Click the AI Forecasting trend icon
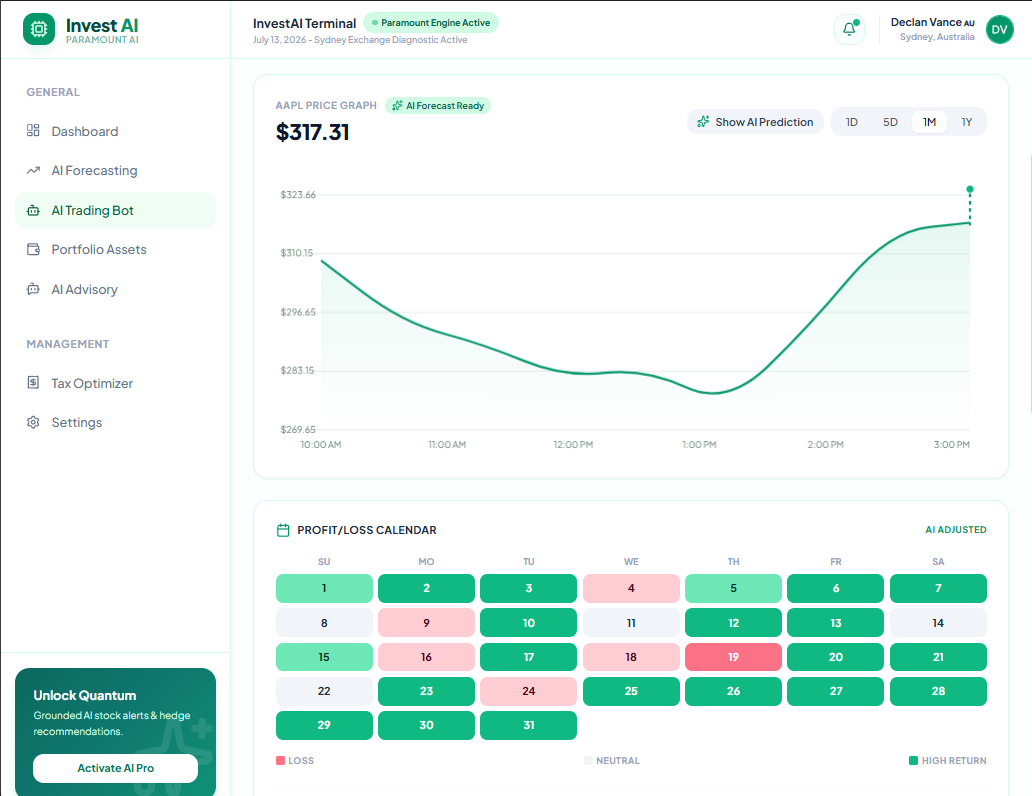 pyautogui.click(x=33, y=171)
